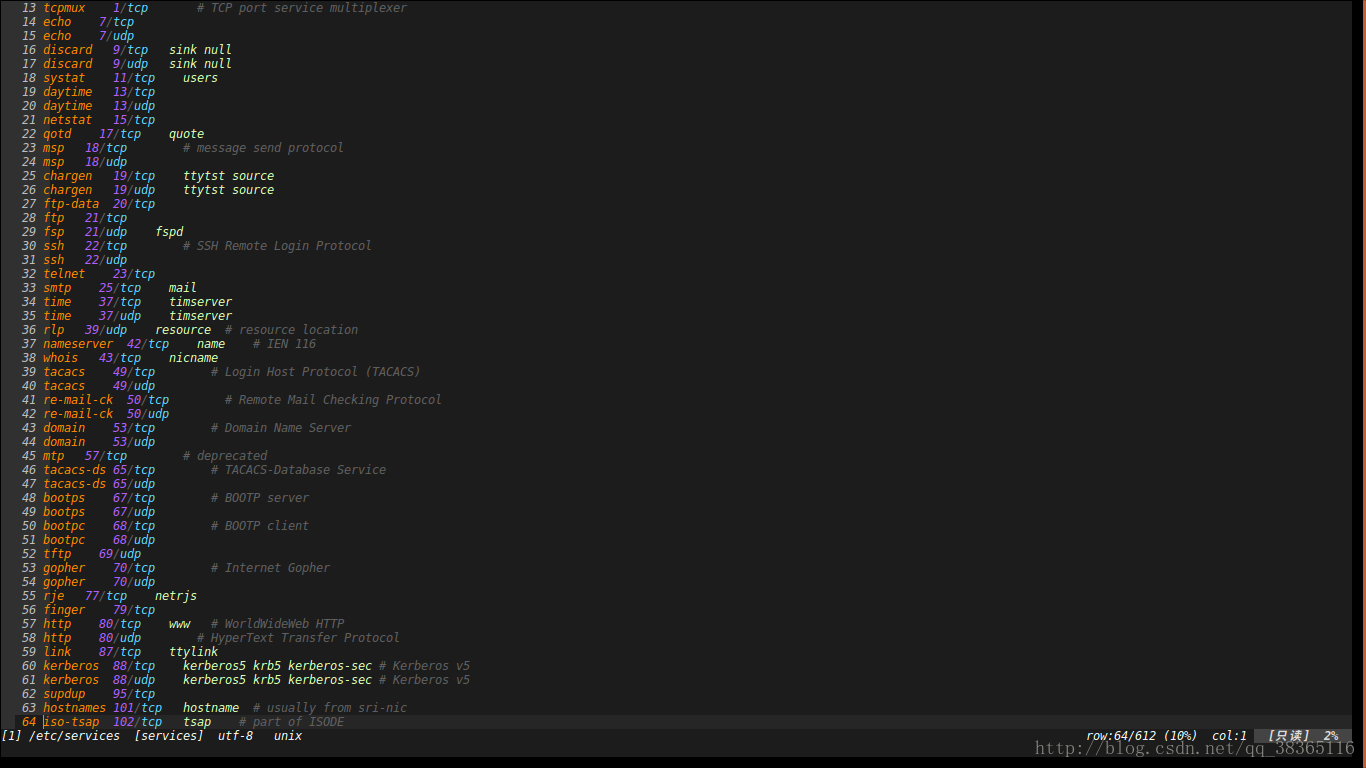Select comment '# Remote Mail Checking Protocol'
The width and height of the screenshot is (1366, 768).
coord(333,400)
